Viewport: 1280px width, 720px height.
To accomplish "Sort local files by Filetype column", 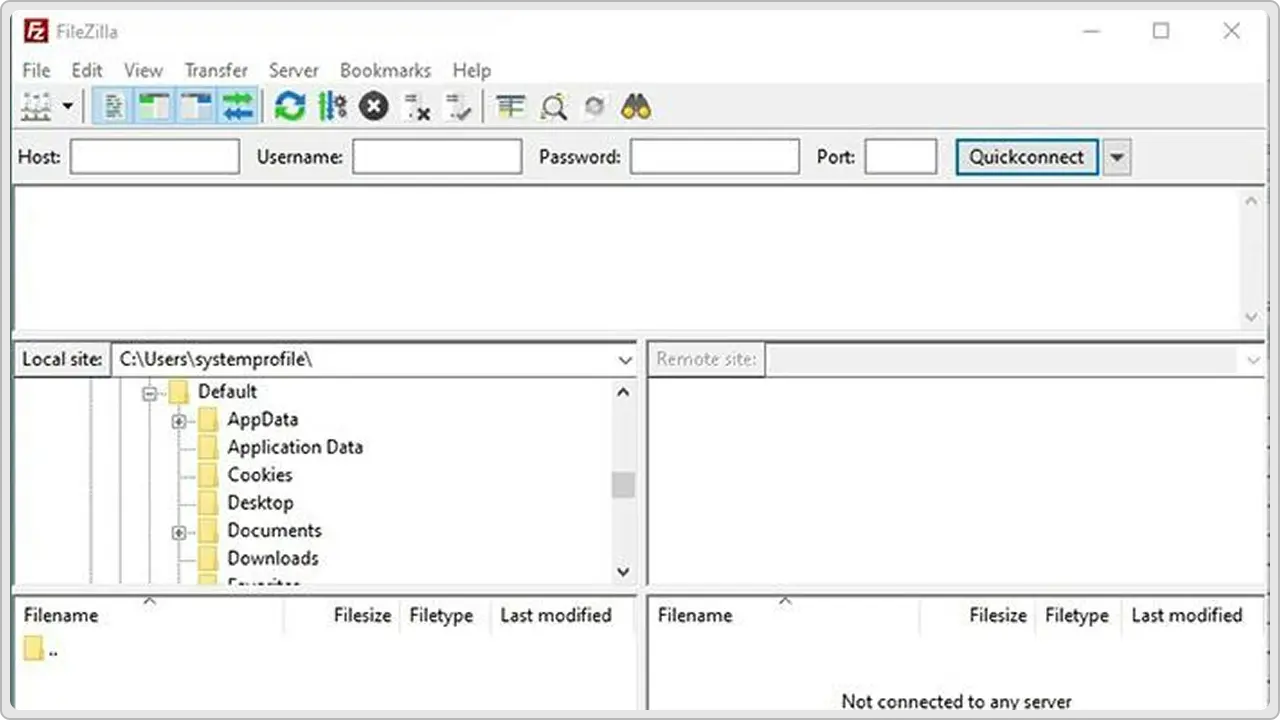I will pos(441,616).
